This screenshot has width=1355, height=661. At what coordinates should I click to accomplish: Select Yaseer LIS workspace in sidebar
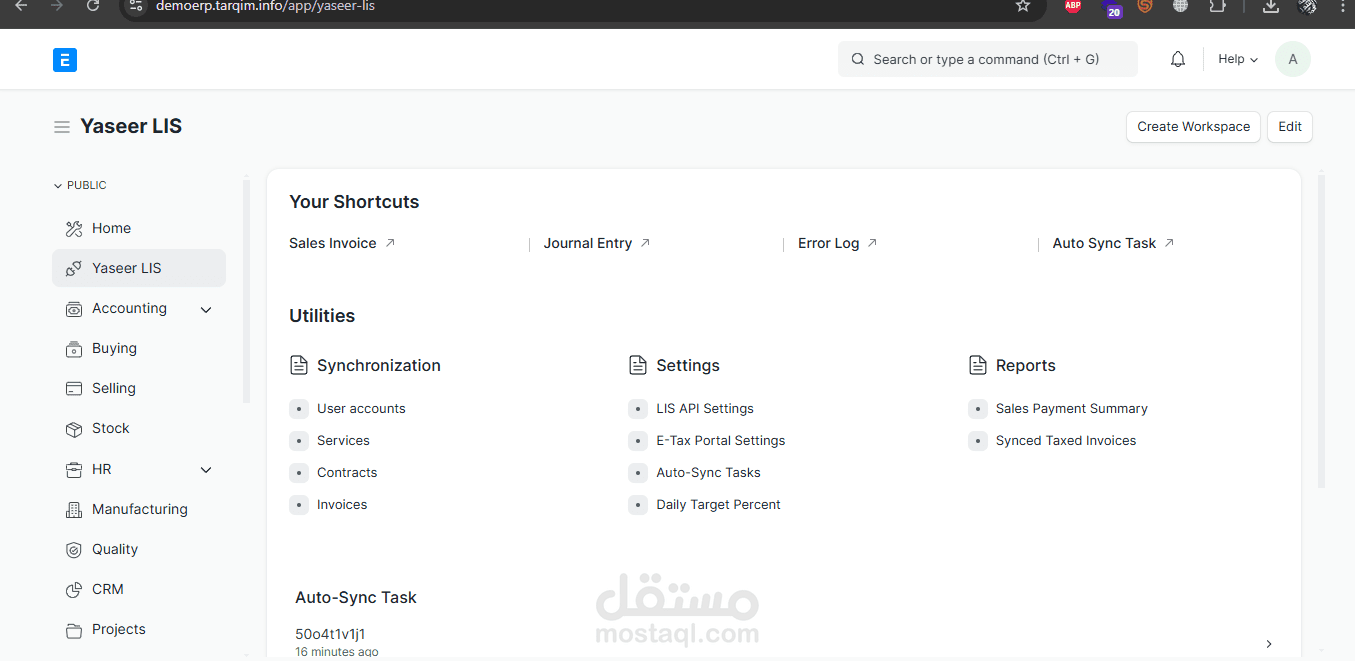[x=139, y=268]
